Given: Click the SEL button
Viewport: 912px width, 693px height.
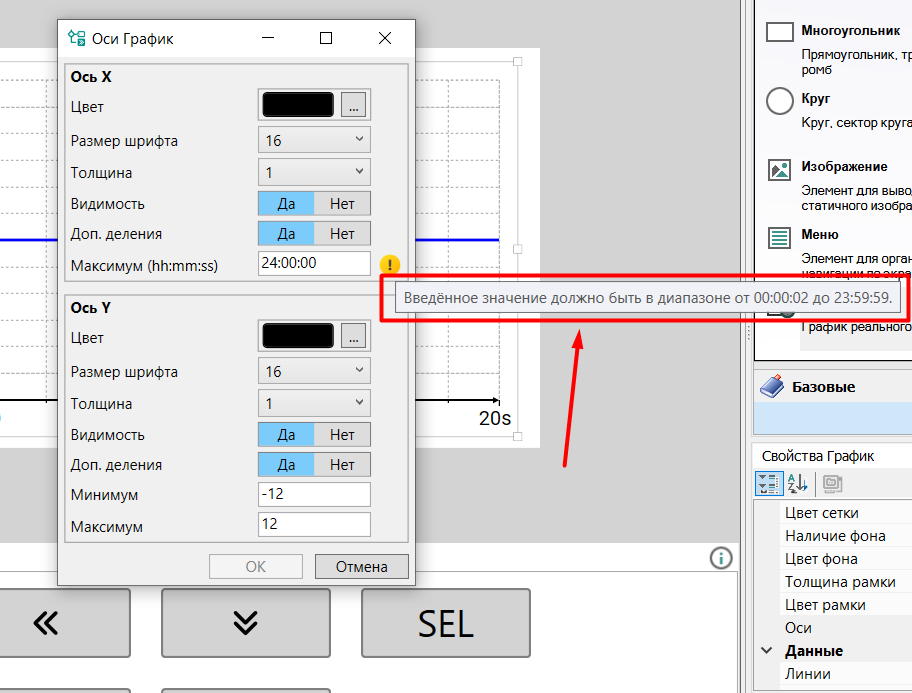Looking at the screenshot, I should tap(446, 623).
